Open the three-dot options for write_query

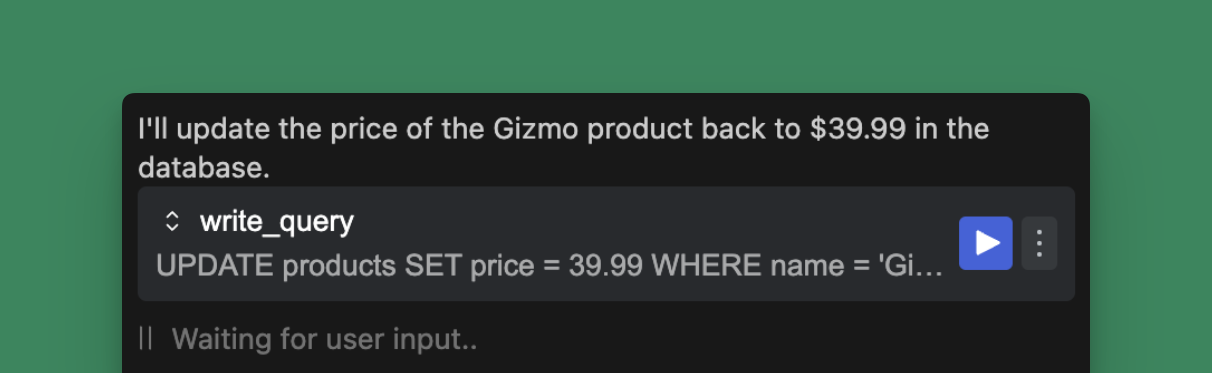[1039, 243]
